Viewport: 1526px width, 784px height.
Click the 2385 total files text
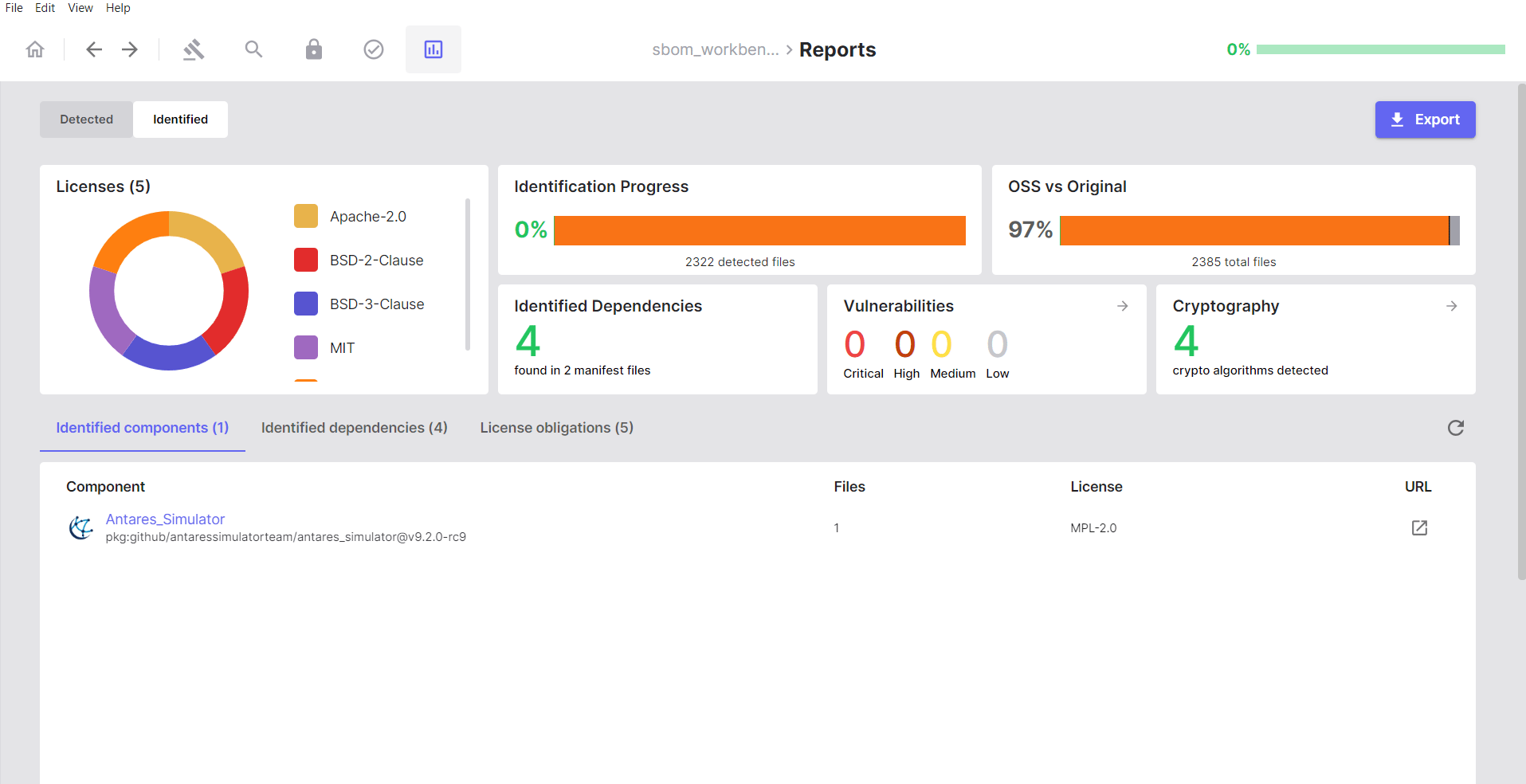1234,262
